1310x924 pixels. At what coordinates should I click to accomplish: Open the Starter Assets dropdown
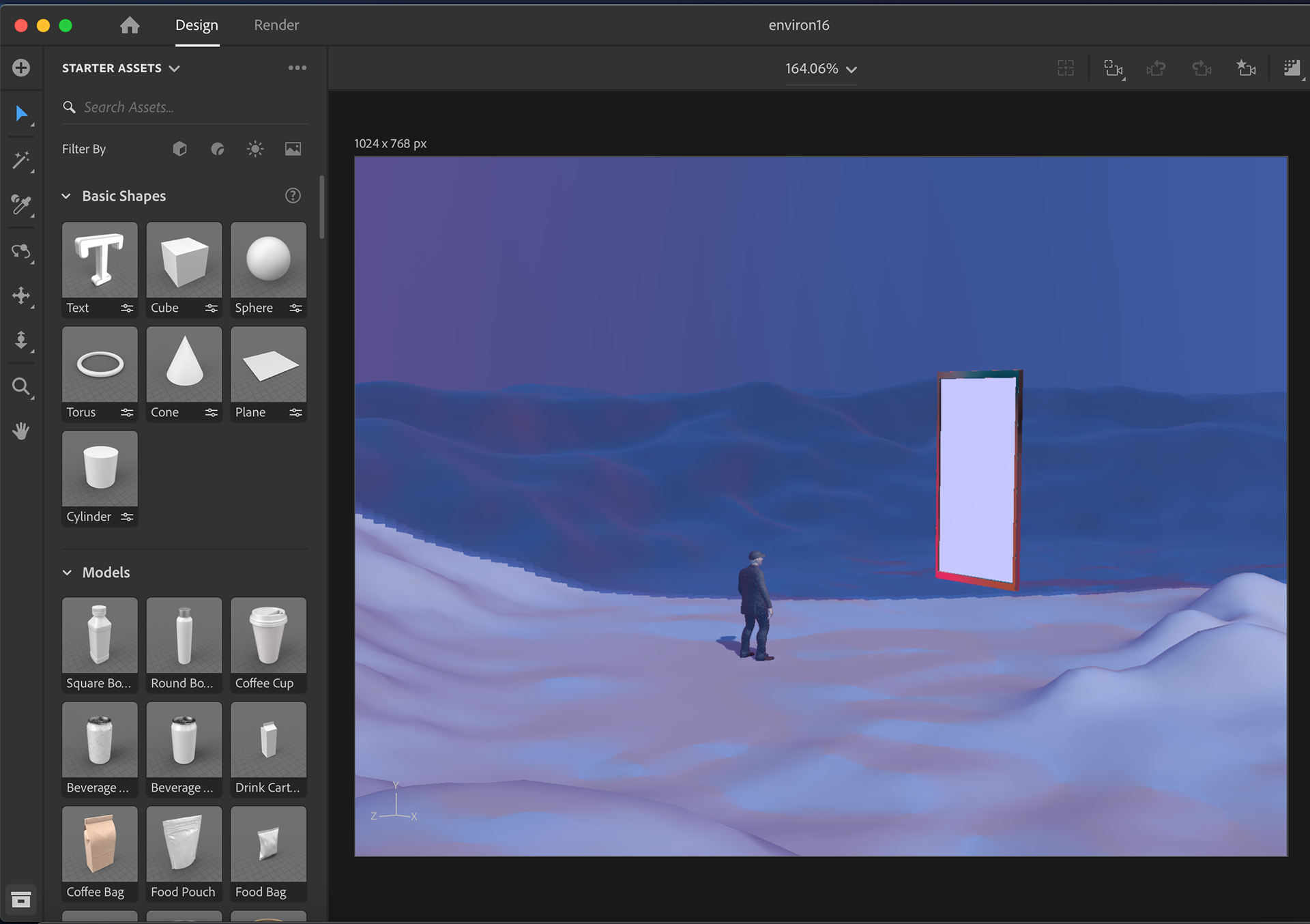(121, 68)
